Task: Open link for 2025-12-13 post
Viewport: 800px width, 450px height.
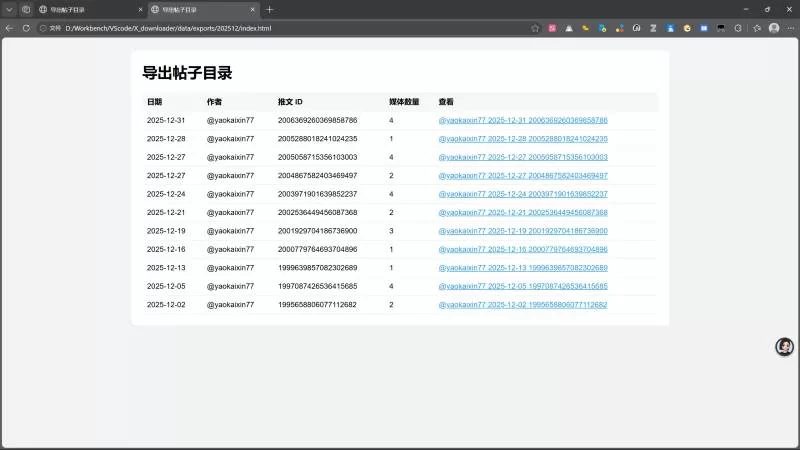Action: coord(523,268)
